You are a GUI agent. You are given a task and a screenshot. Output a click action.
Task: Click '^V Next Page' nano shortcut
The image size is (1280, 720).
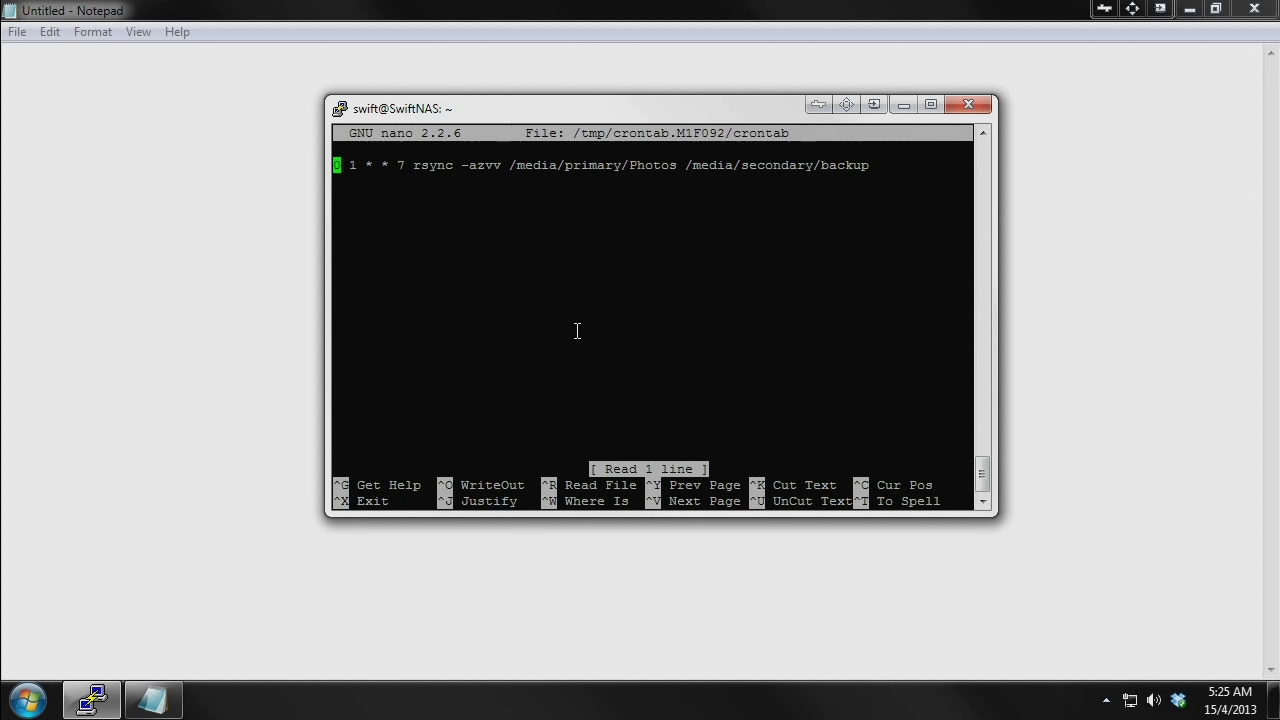[x=693, y=501]
